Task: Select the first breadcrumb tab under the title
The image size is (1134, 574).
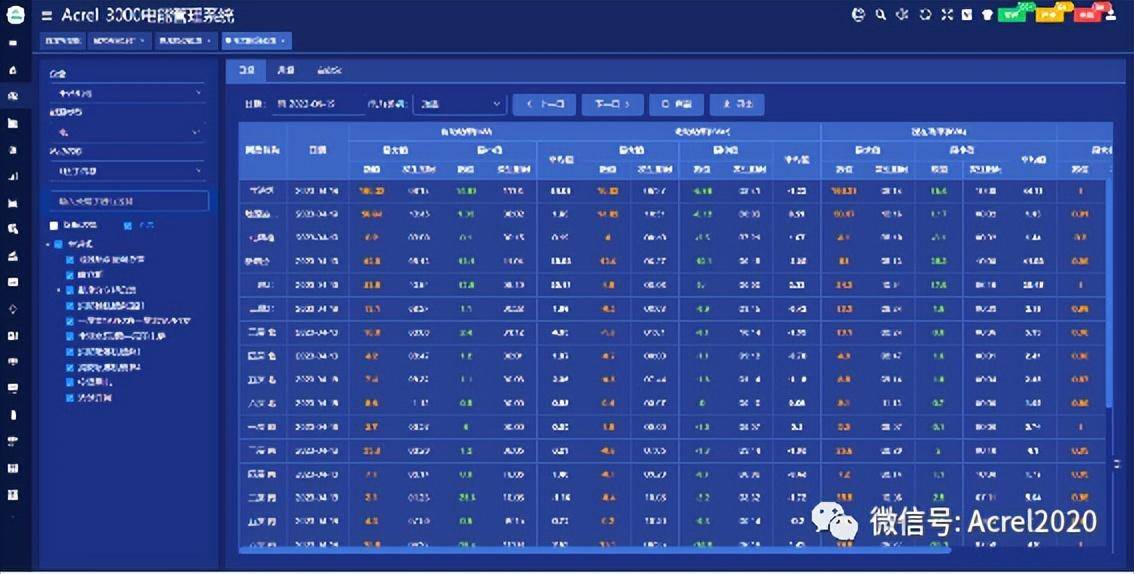Action: tap(63, 40)
